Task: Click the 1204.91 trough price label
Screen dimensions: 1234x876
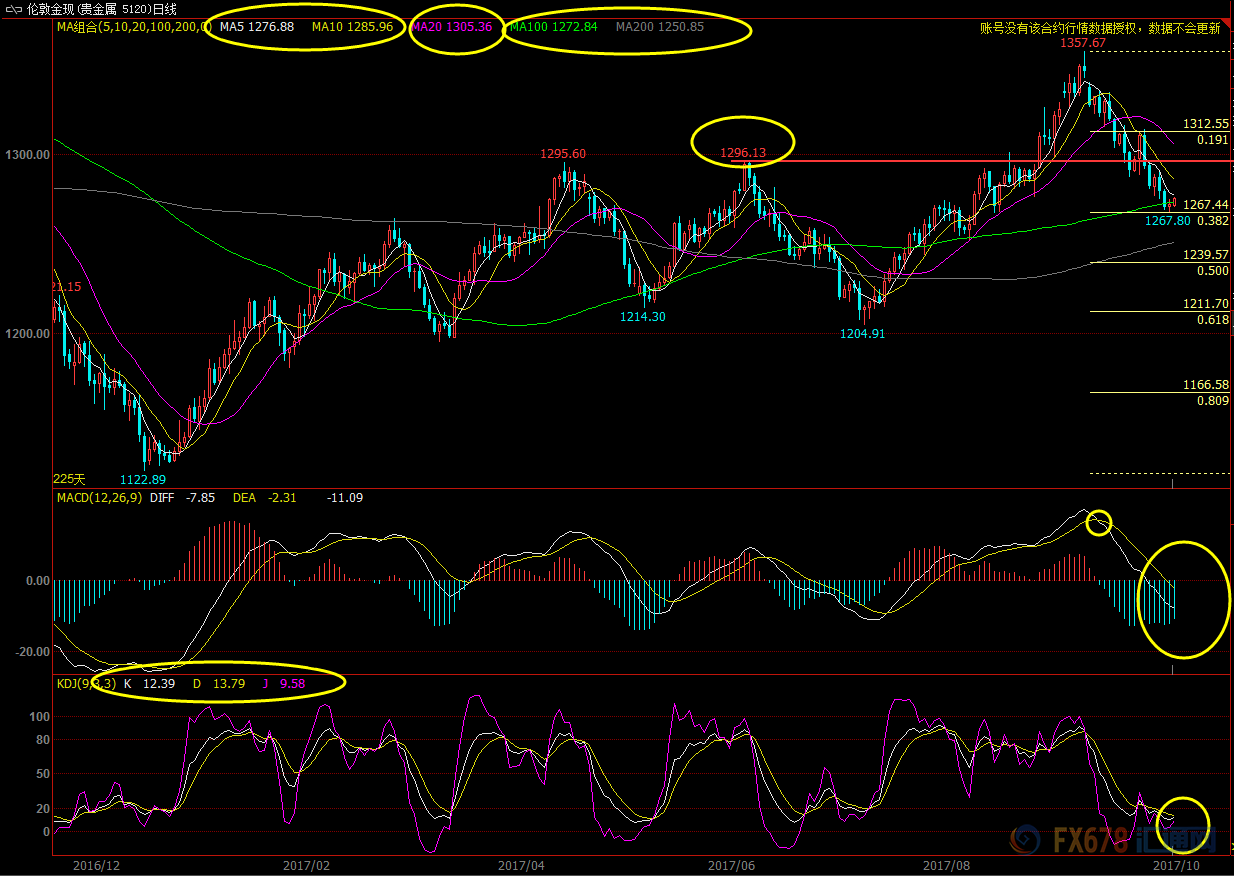Action: (x=862, y=333)
